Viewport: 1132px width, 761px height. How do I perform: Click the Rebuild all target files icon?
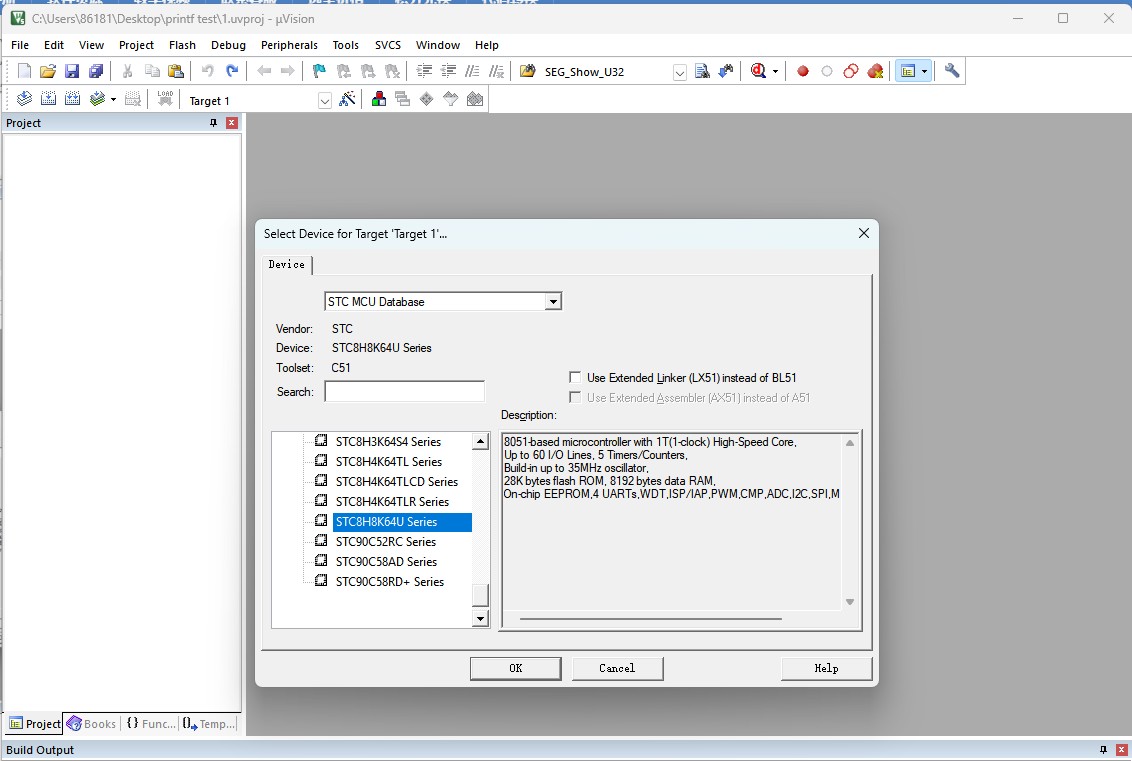point(72,99)
